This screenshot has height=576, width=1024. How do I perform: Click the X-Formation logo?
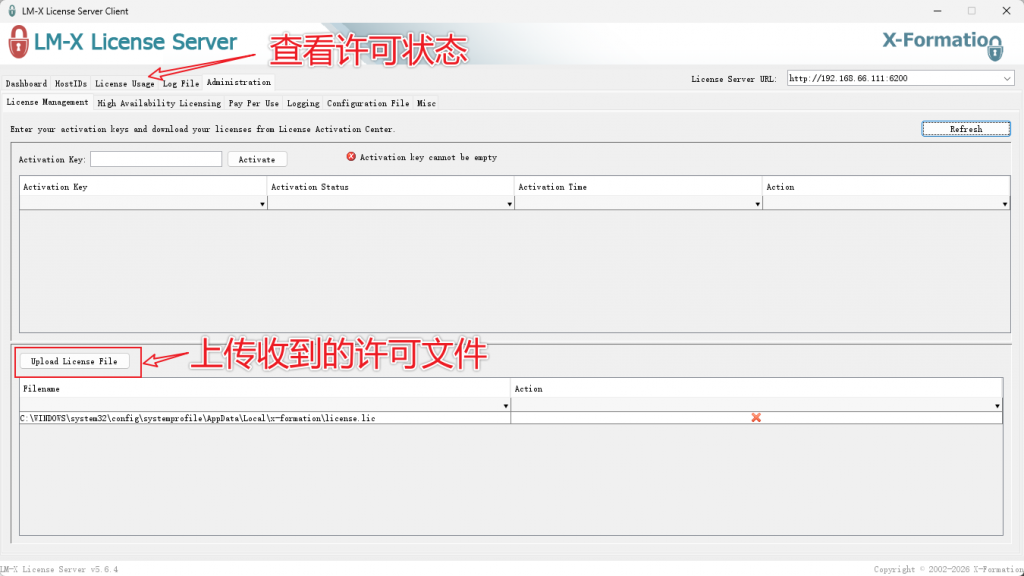coord(941,42)
